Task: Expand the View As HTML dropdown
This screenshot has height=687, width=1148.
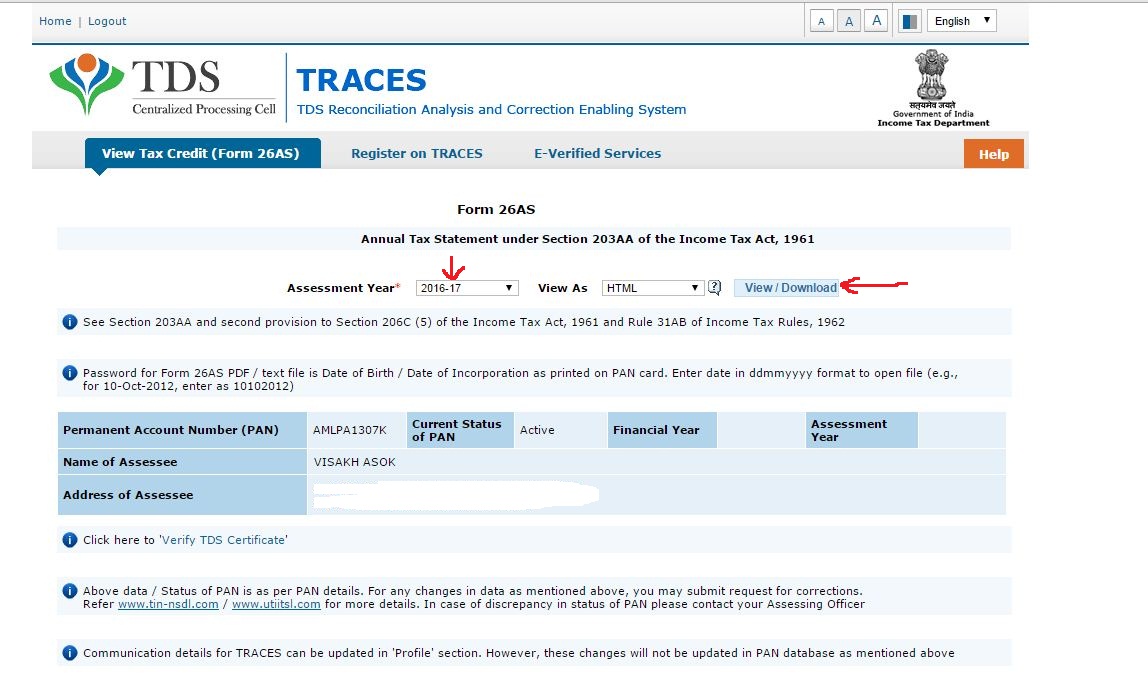Action: [x=653, y=288]
